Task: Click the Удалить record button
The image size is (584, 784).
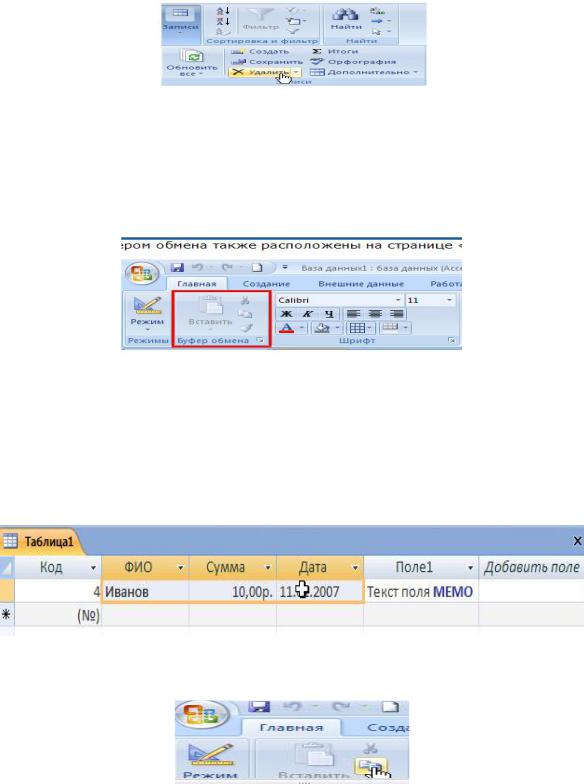Action: coord(261,72)
